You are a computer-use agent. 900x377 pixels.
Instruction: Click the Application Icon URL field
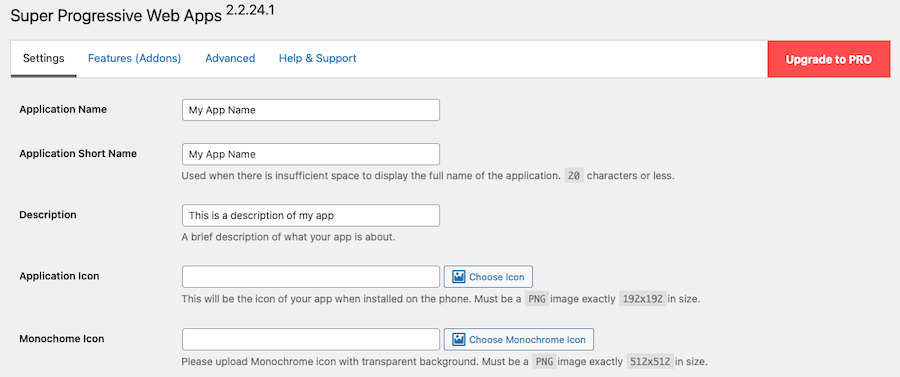tap(311, 277)
